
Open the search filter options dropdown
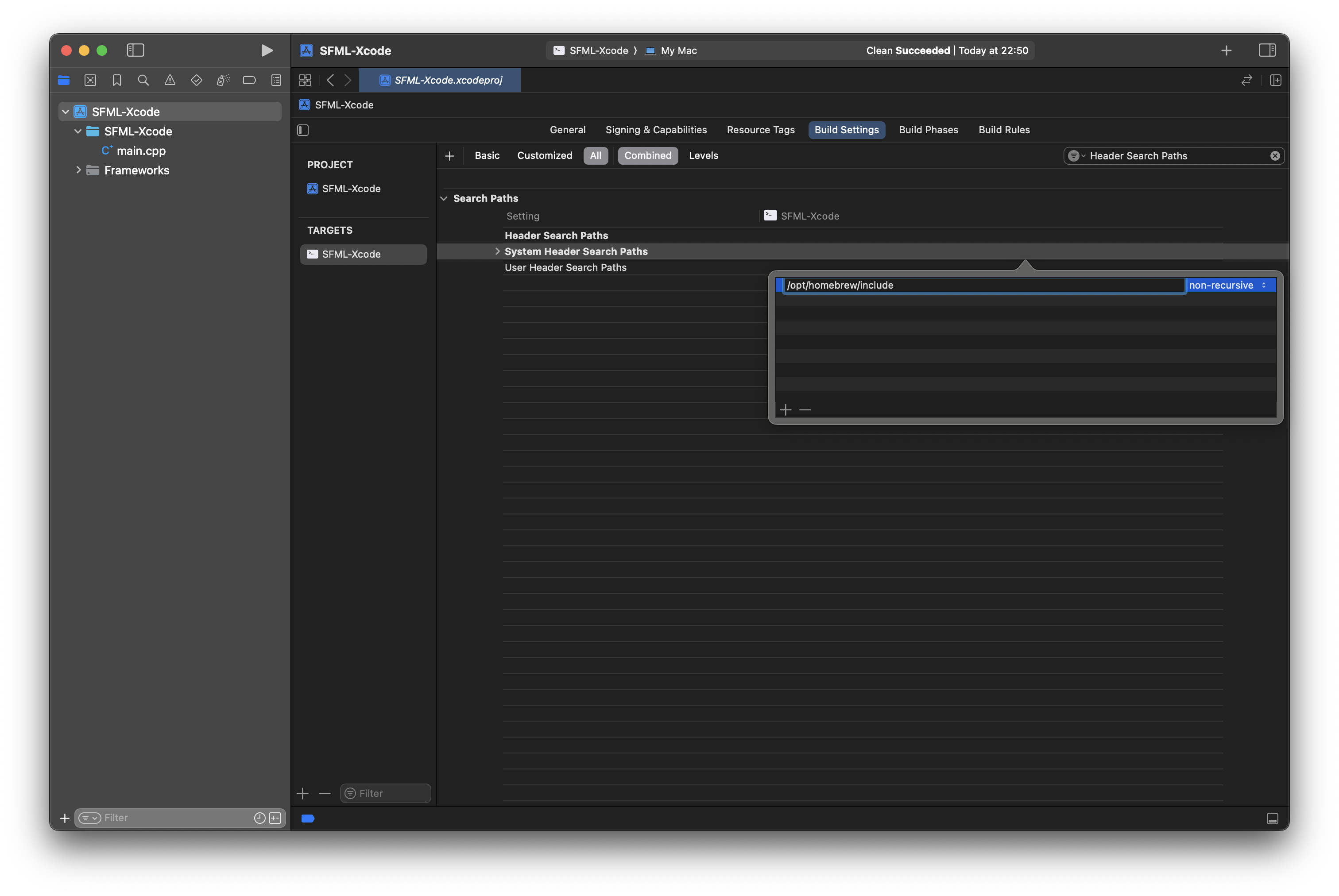tap(1076, 155)
